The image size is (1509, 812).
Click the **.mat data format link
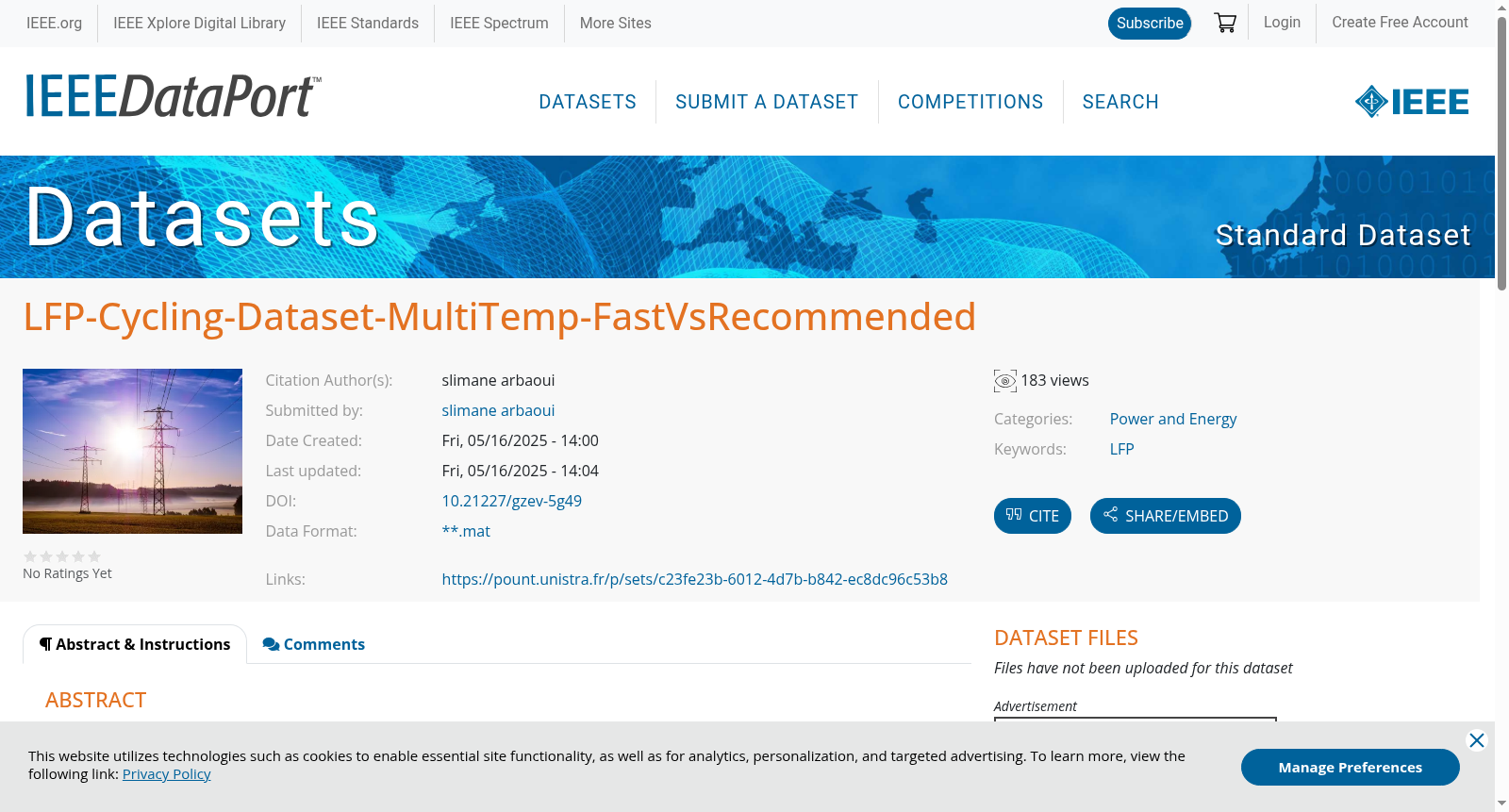coord(466,531)
